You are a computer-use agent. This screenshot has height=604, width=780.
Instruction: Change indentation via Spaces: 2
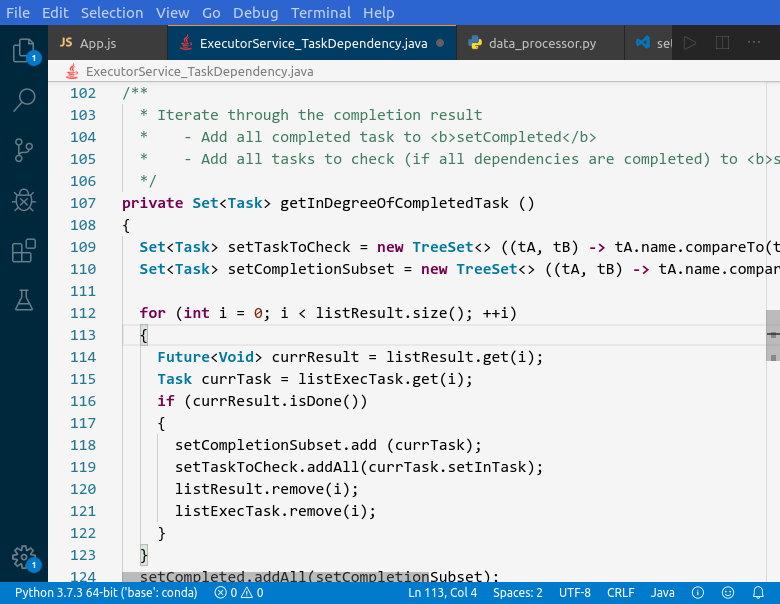[x=517, y=593]
